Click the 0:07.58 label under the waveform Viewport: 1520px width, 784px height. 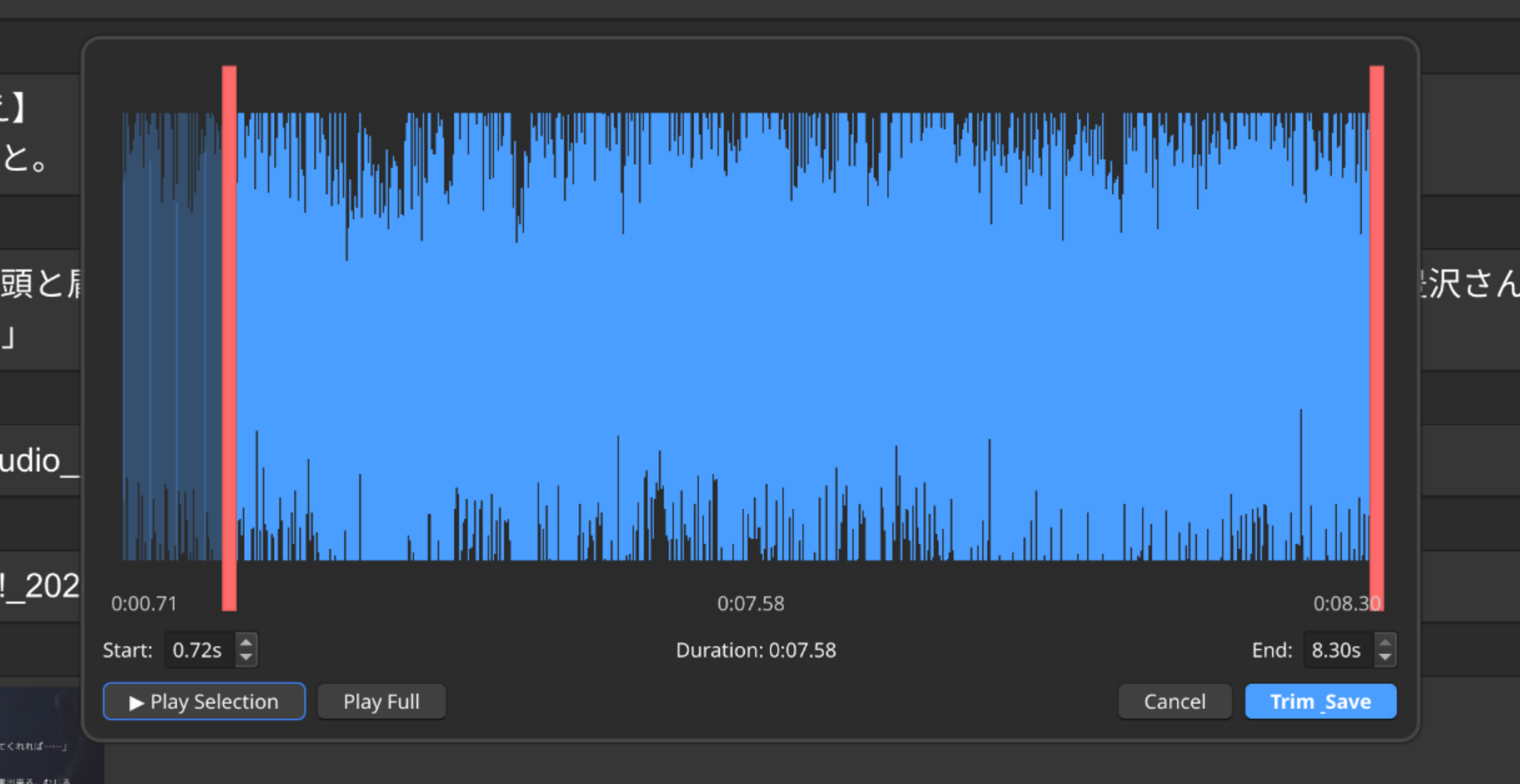(x=751, y=603)
